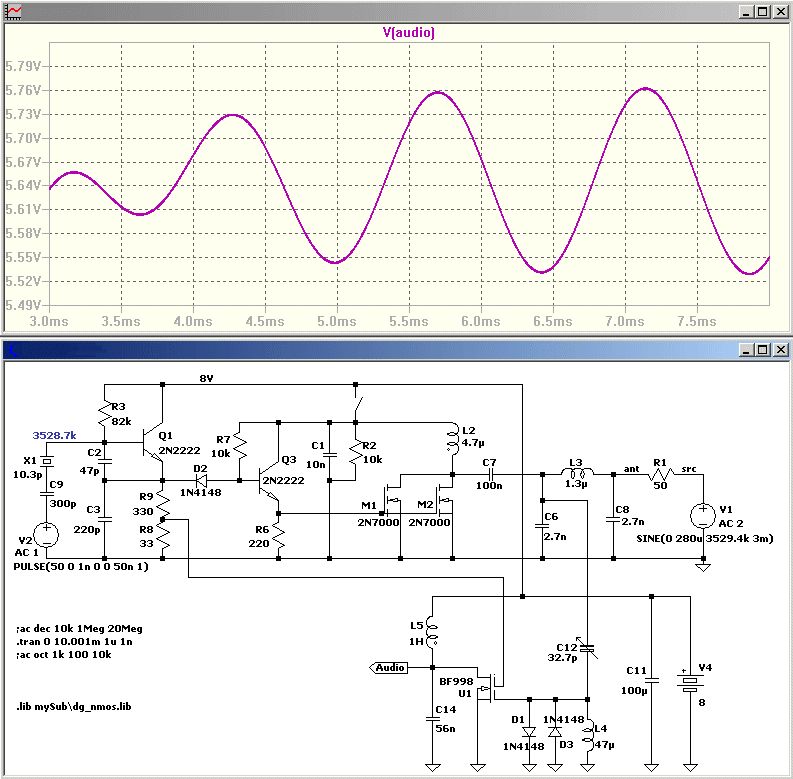Select the V4 battery symbol
This screenshot has height=779, width=793.
point(689,684)
